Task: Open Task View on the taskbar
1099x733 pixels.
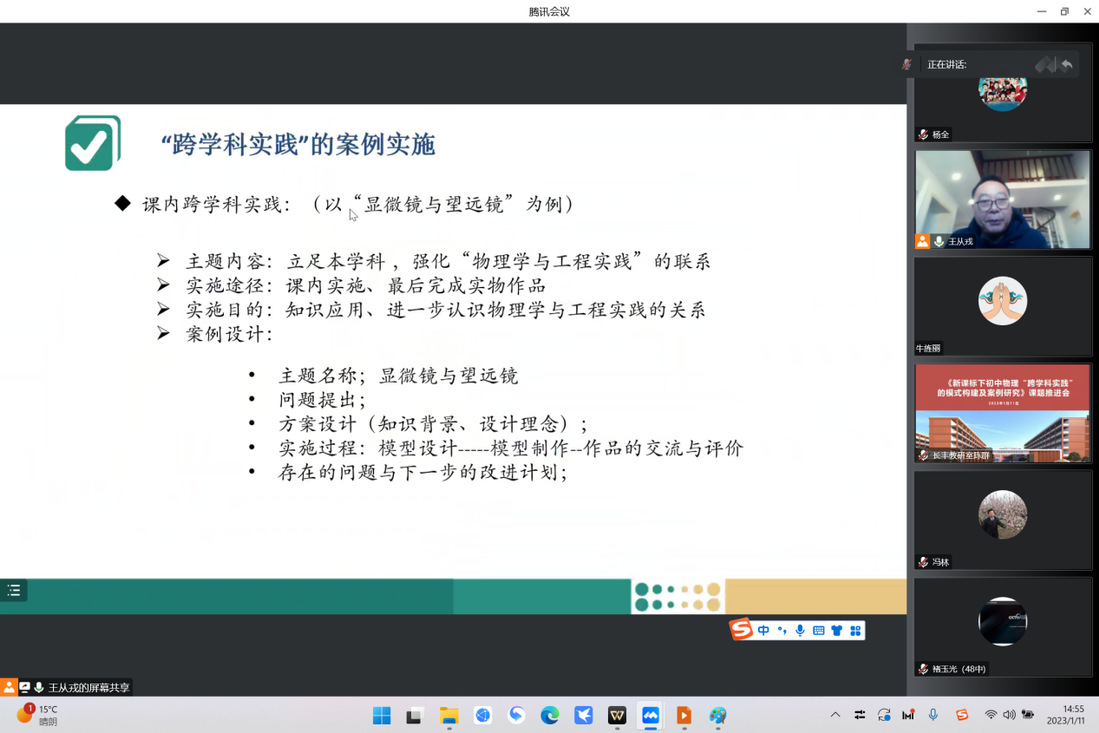Action: (414, 715)
